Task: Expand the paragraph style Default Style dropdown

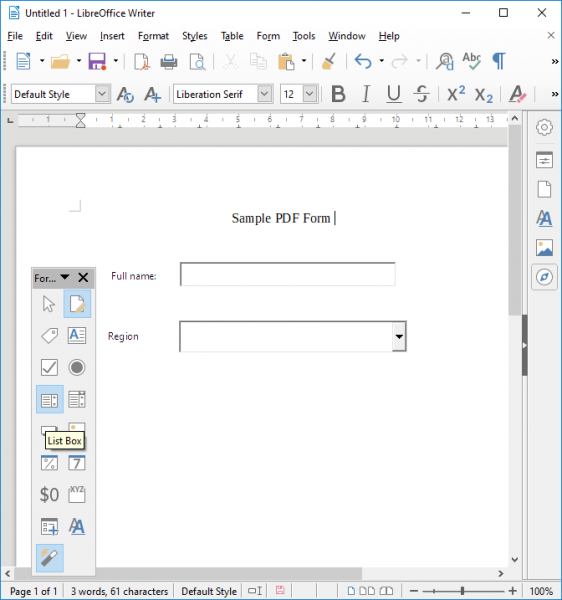Action: (102, 94)
